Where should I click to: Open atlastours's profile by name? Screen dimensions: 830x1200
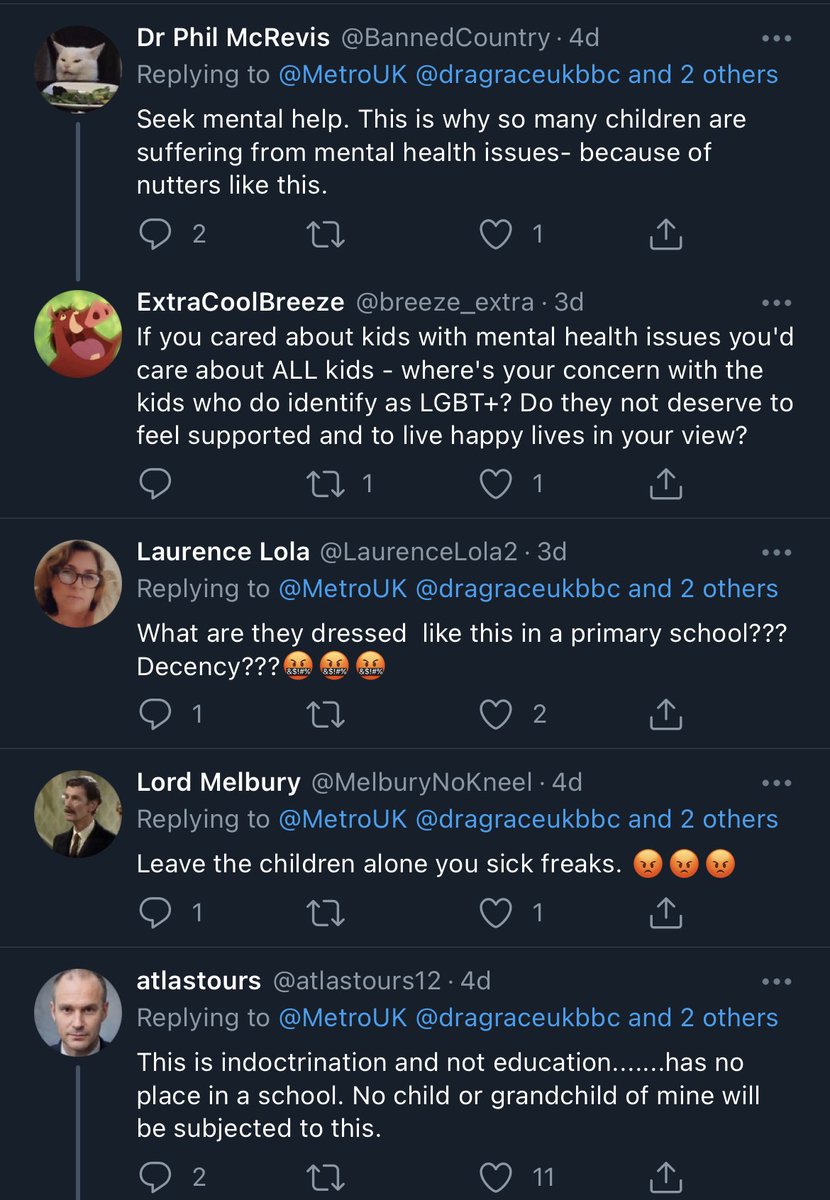pos(198,981)
